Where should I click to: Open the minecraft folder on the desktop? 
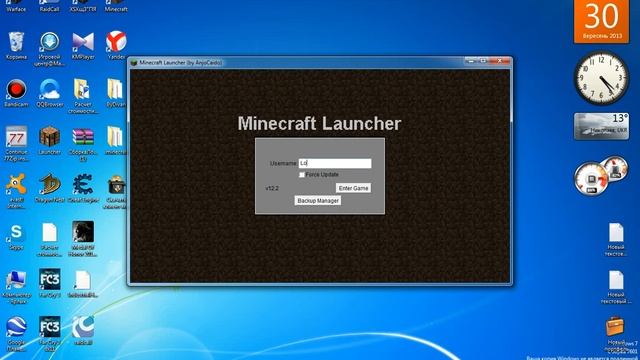point(116,137)
